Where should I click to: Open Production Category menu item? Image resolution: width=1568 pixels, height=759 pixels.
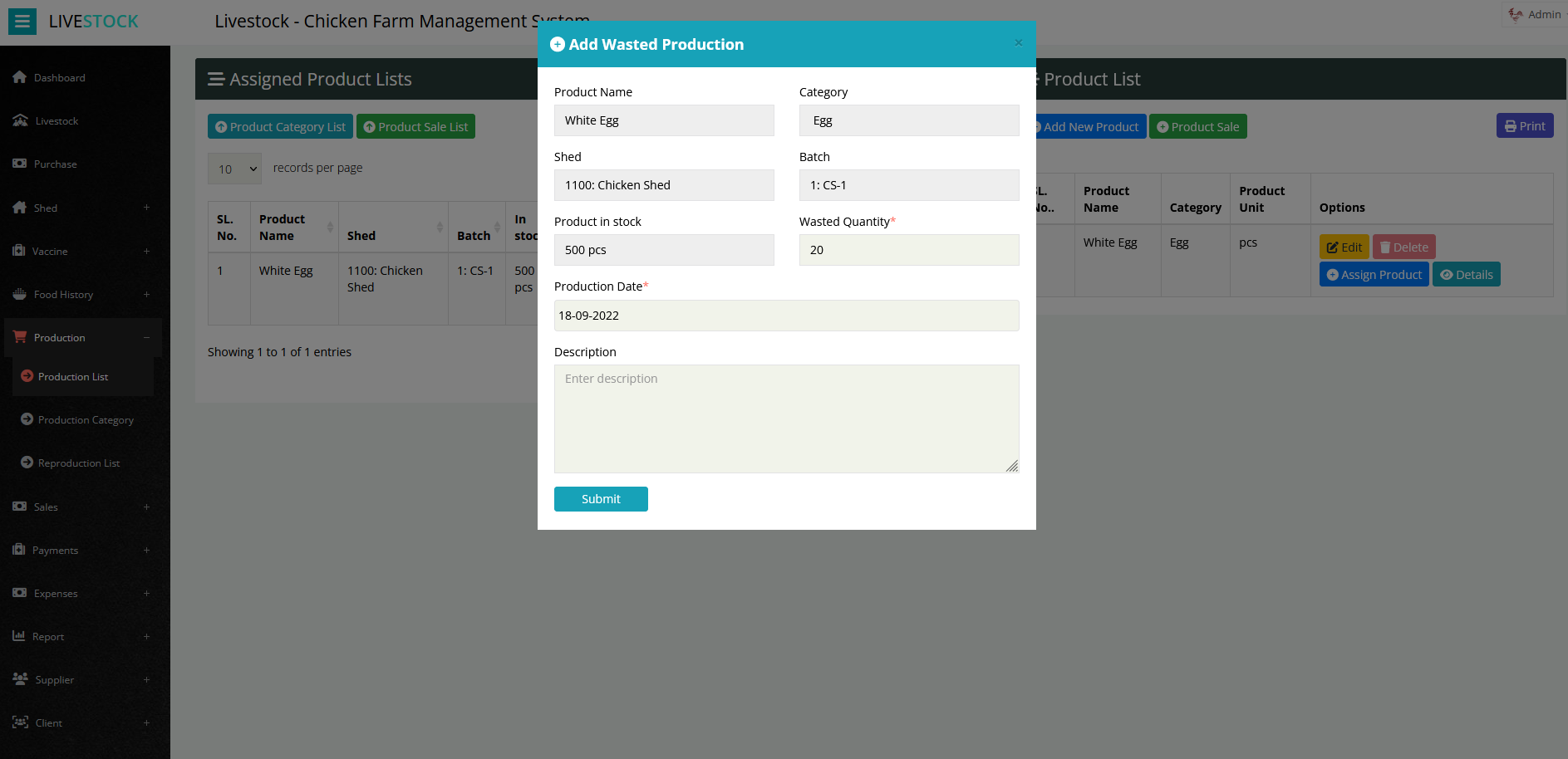point(86,420)
